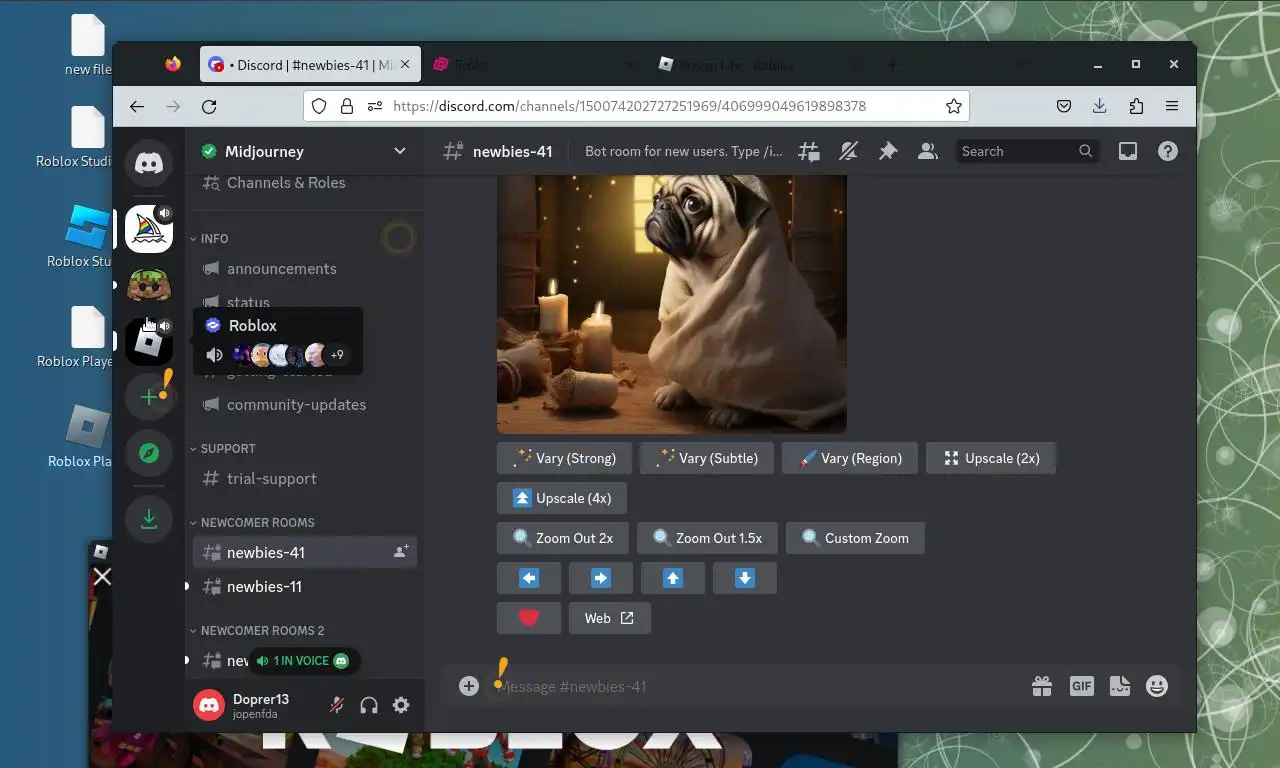Open the newbies-11 channel
1280x768 pixels.
[x=305, y=587]
